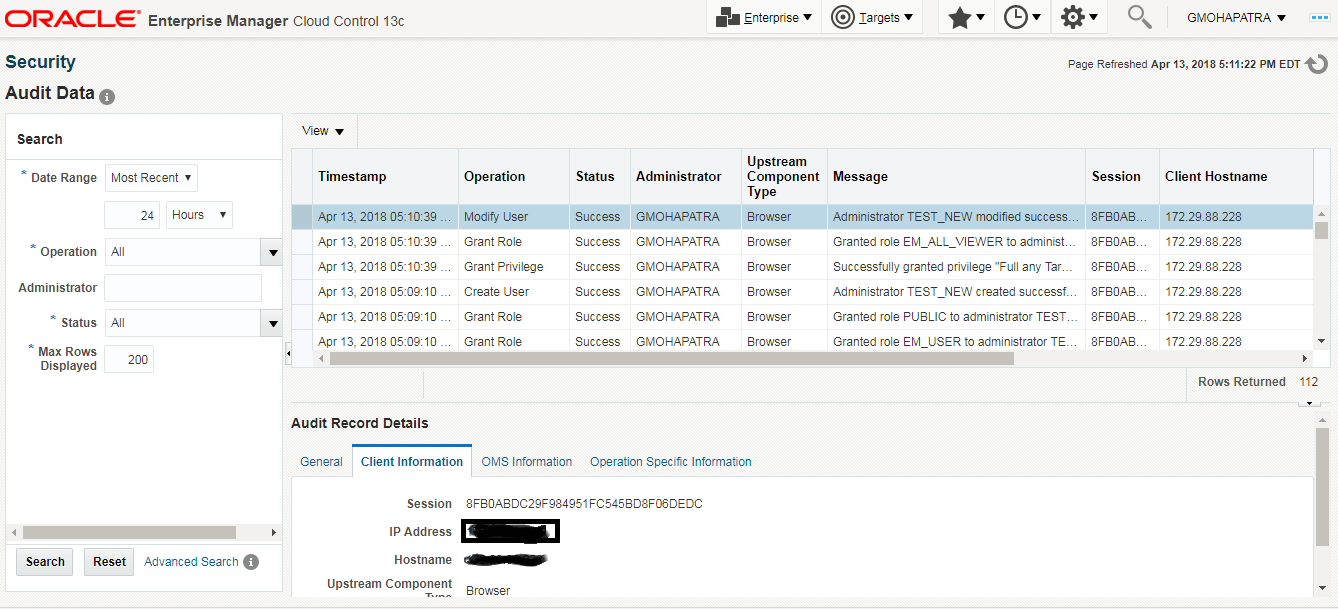Click the page refresh icon
The height and width of the screenshot is (609, 1338).
[x=1317, y=64]
